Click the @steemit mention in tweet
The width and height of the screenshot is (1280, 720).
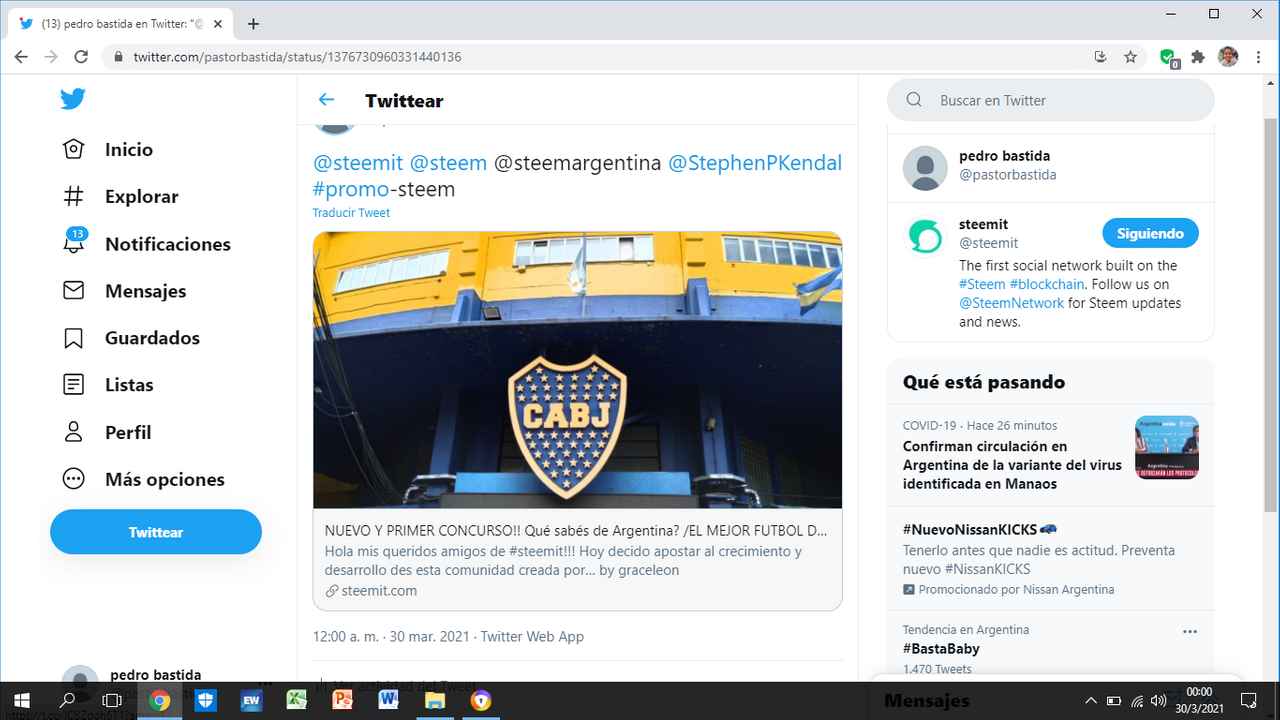click(x=357, y=162)
